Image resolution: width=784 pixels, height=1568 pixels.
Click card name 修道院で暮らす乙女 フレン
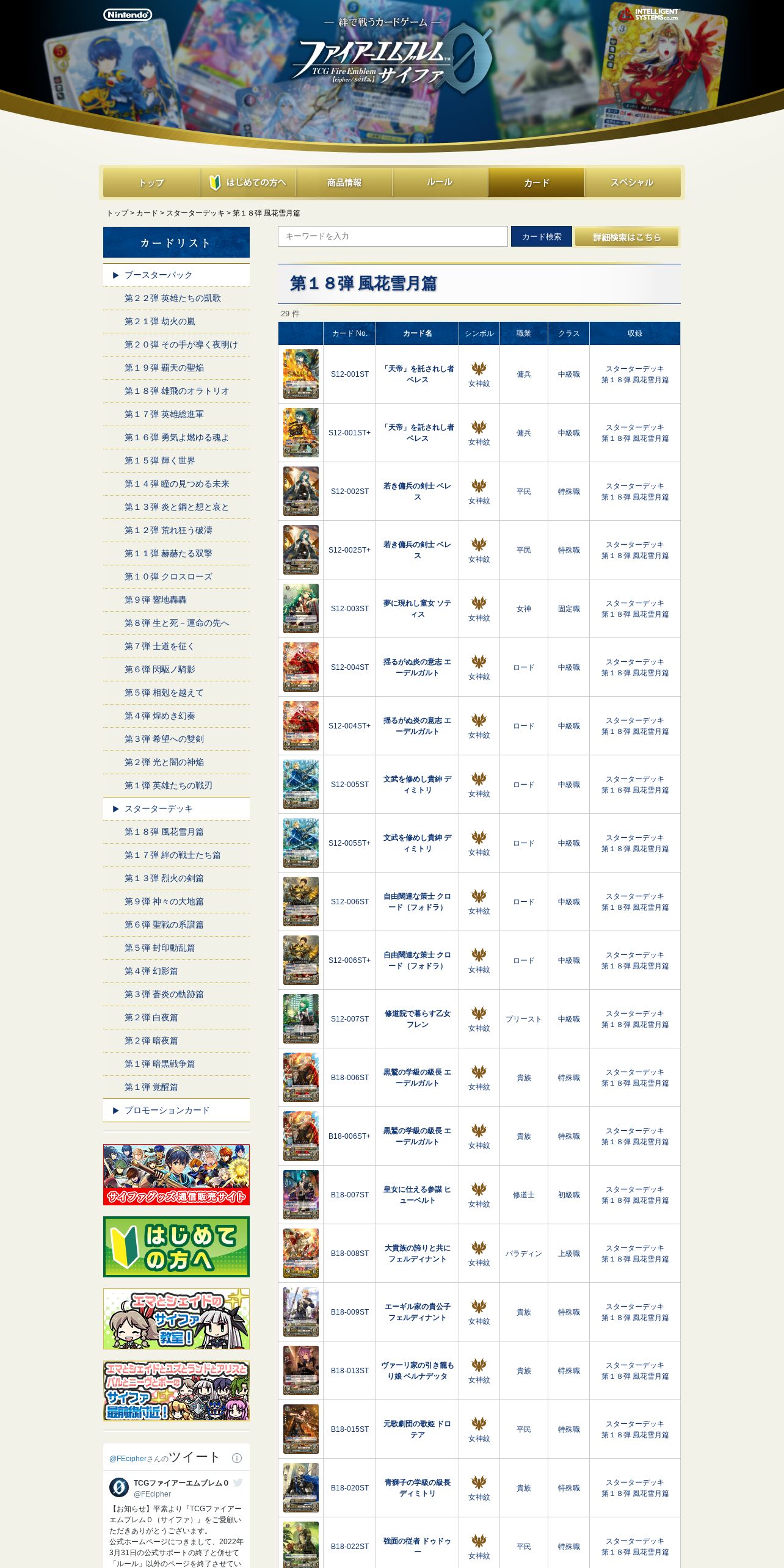(418, 1019)
